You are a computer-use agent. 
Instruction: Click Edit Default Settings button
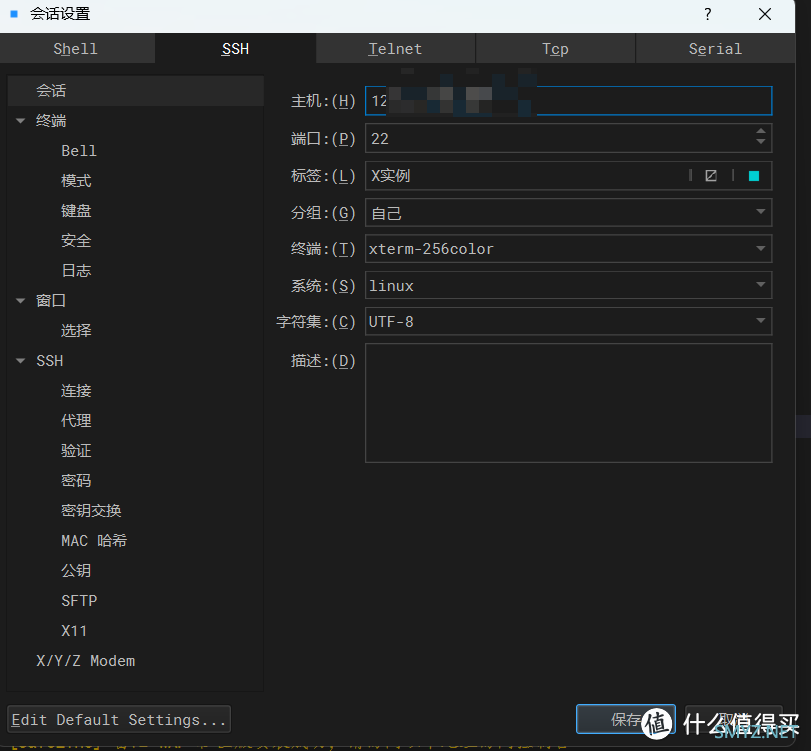tap(119, 719)
